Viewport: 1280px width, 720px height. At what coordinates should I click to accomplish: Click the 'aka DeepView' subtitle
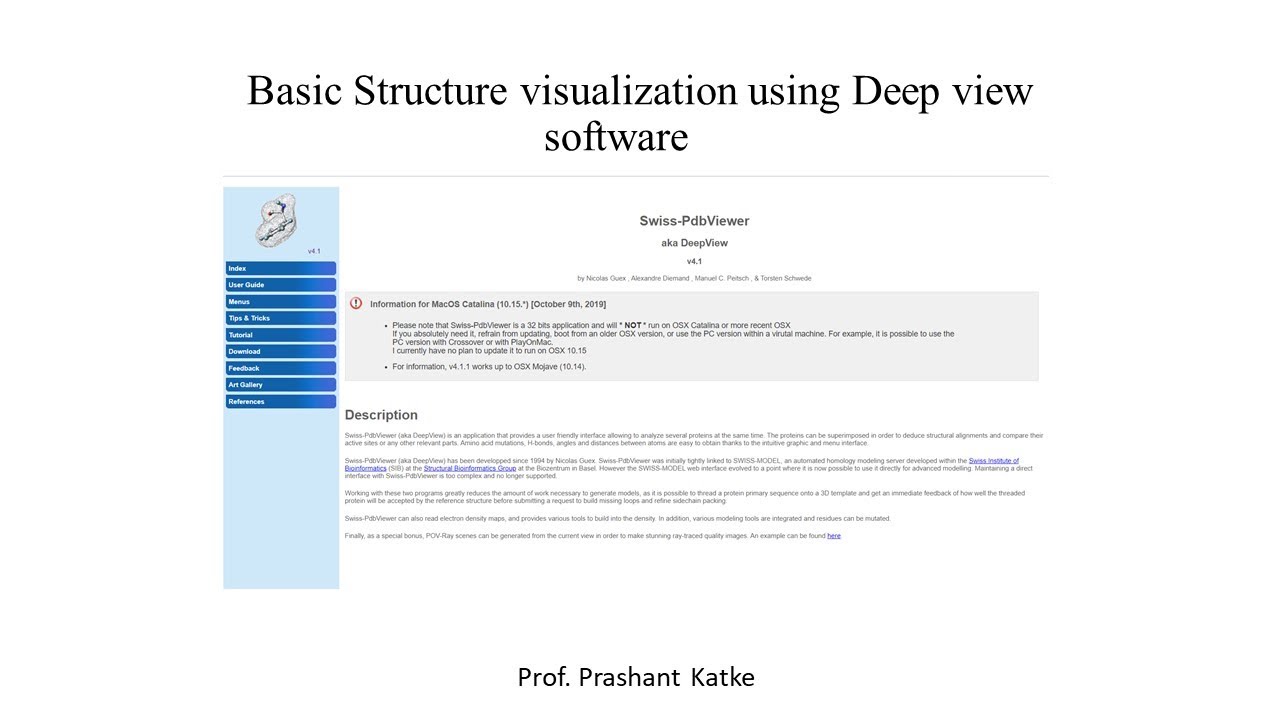694,243
